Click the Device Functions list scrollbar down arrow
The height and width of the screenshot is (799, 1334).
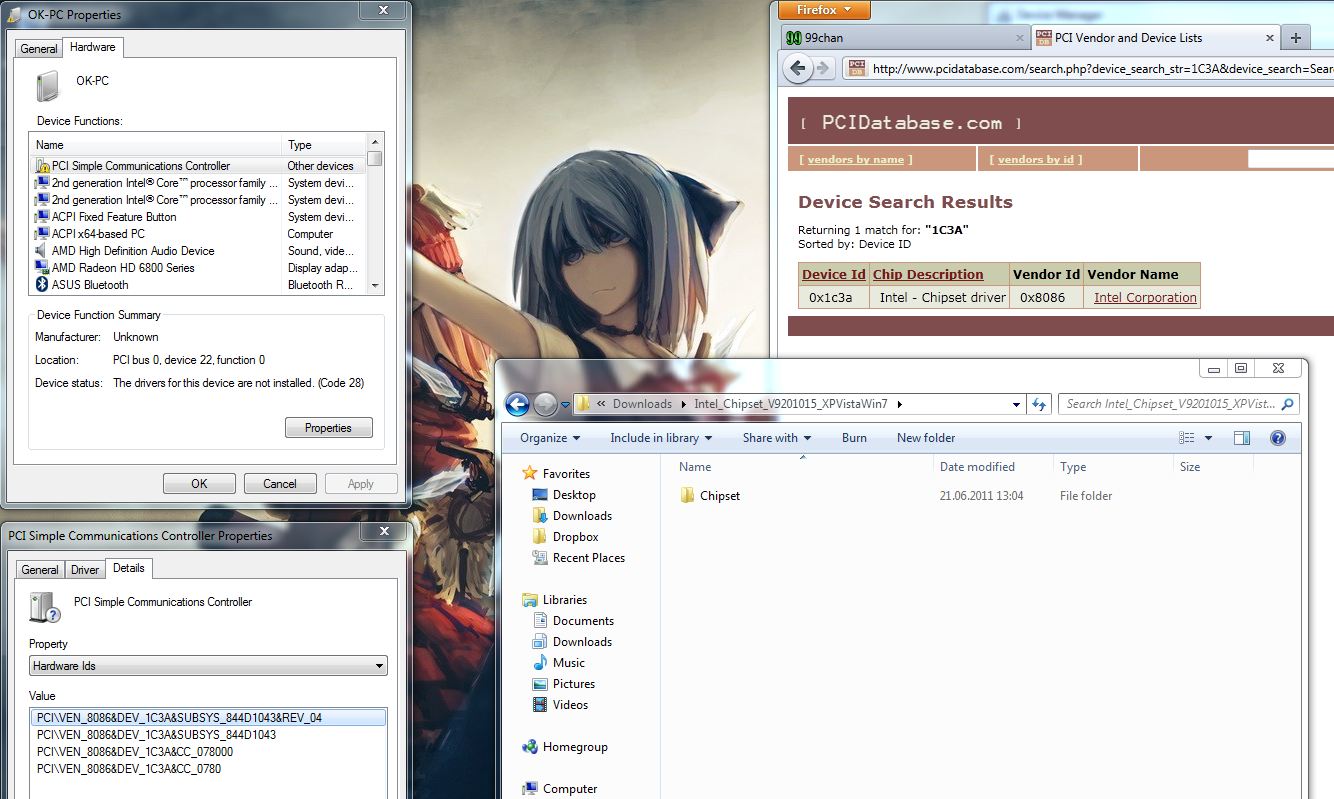coord(375,286)
